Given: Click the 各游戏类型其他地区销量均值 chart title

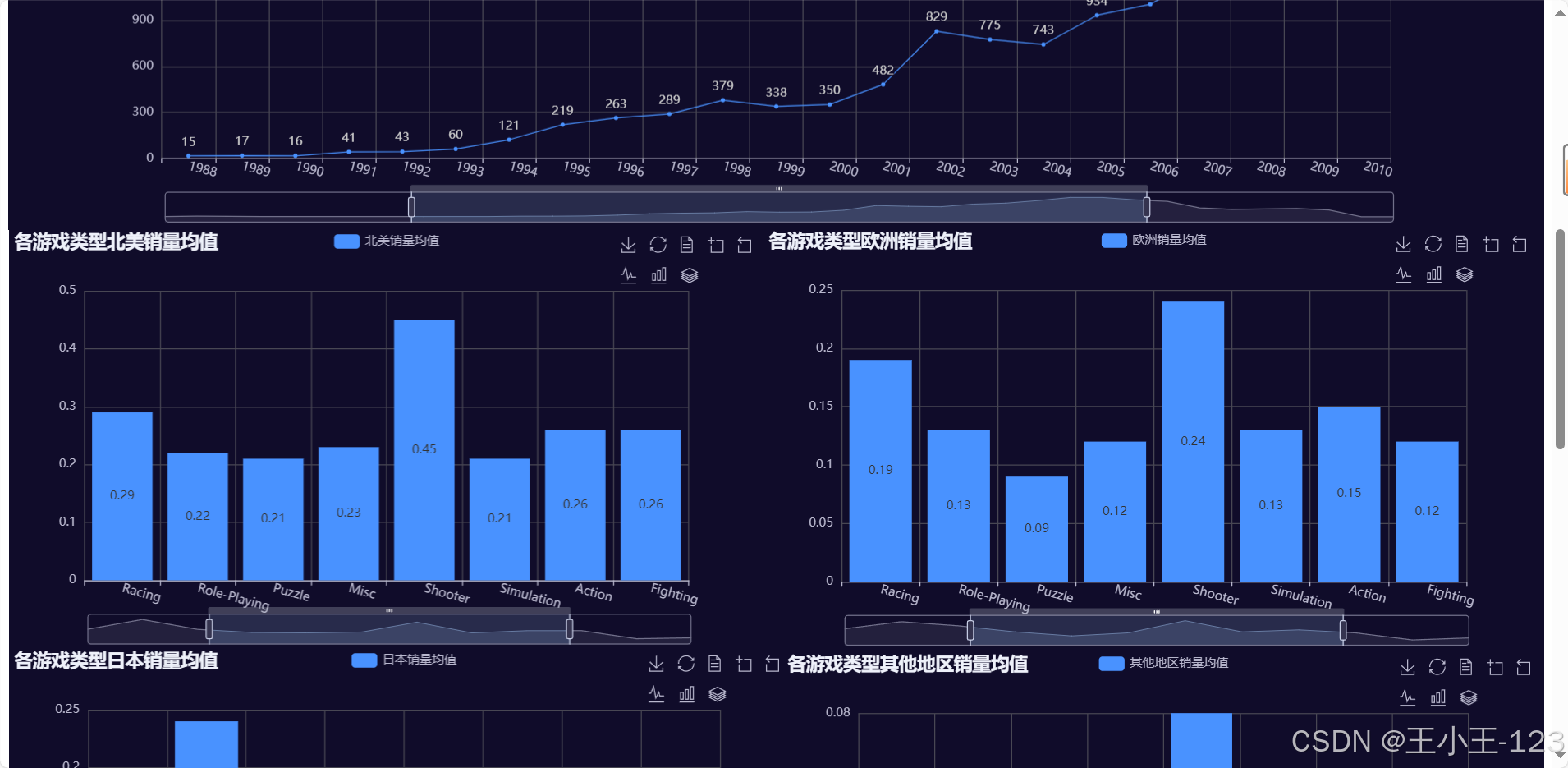Looking at the screenshot, I should (x=907, y=664).
